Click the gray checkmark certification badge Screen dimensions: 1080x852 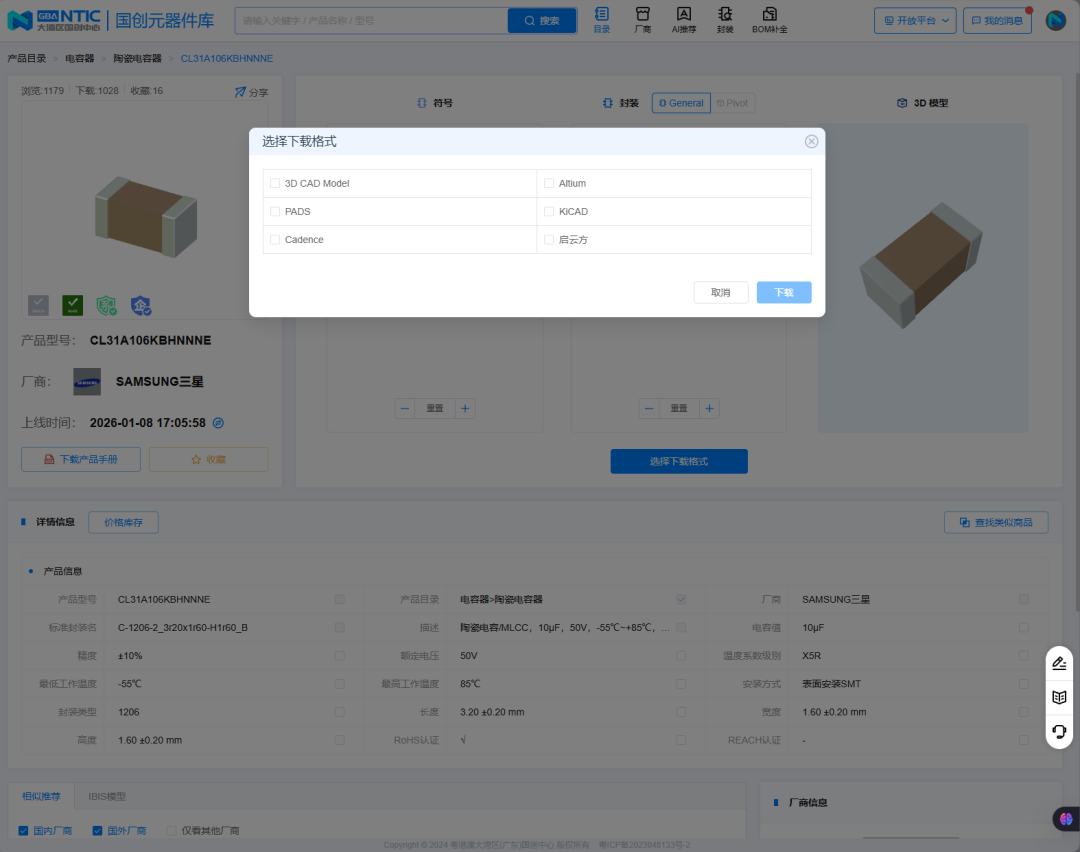[x=39, y=305]
